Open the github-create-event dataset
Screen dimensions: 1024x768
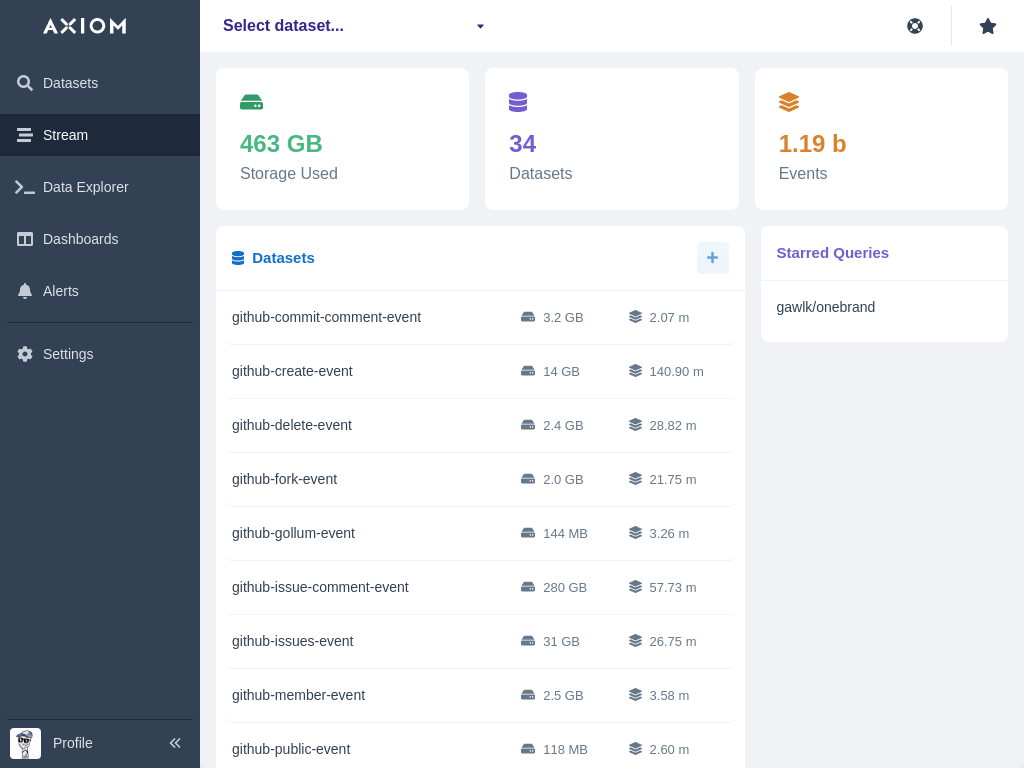click(292, 371)
